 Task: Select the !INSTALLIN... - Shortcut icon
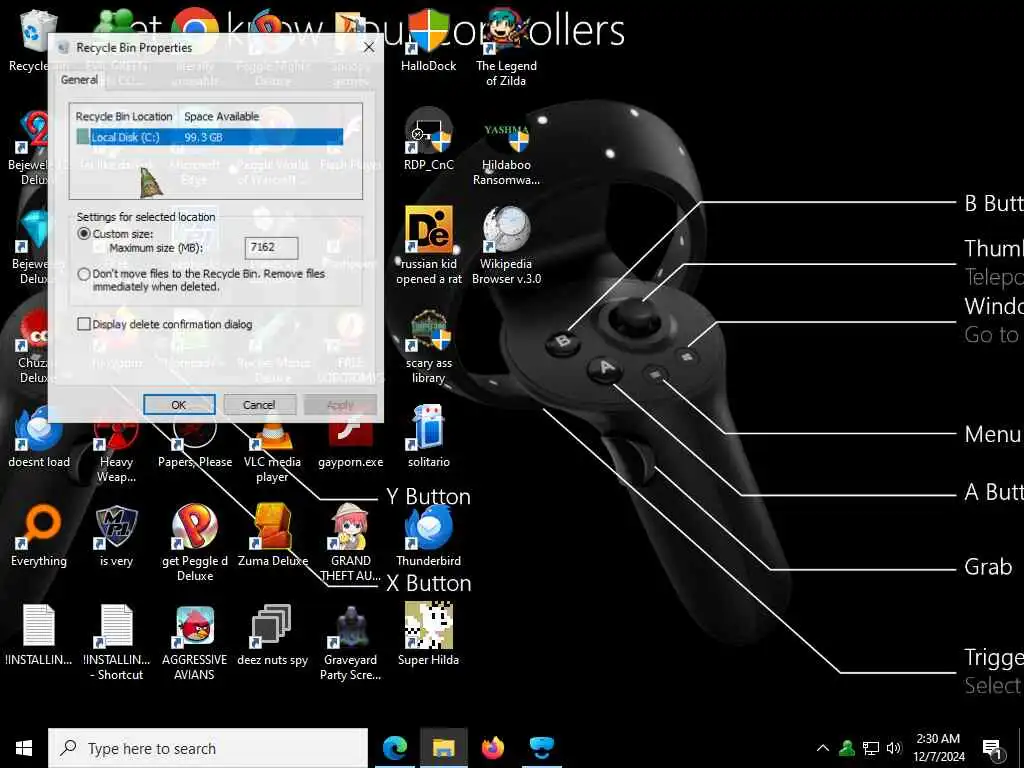tap(116, 642)
